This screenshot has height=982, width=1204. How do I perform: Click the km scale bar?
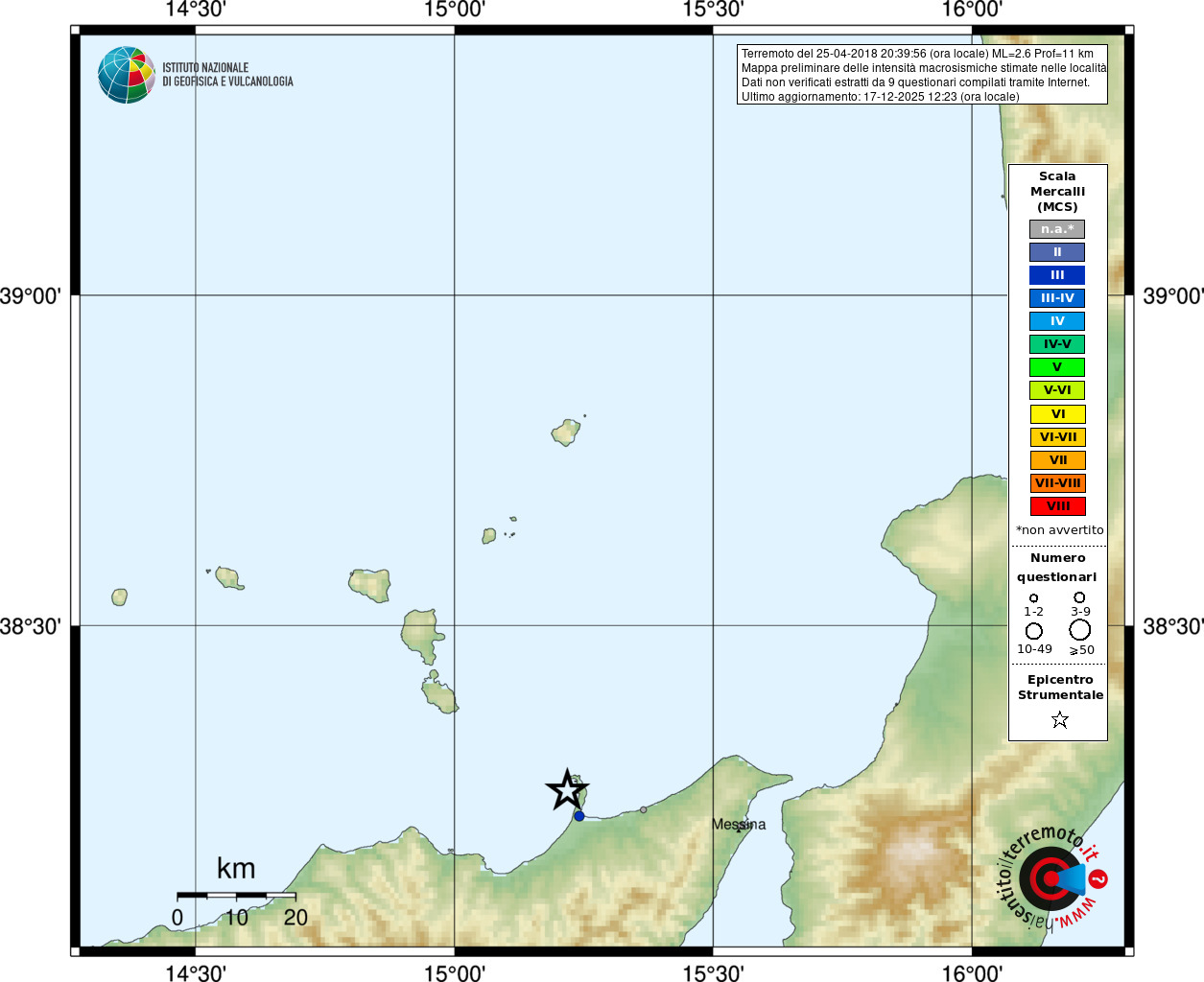(236, 895)
